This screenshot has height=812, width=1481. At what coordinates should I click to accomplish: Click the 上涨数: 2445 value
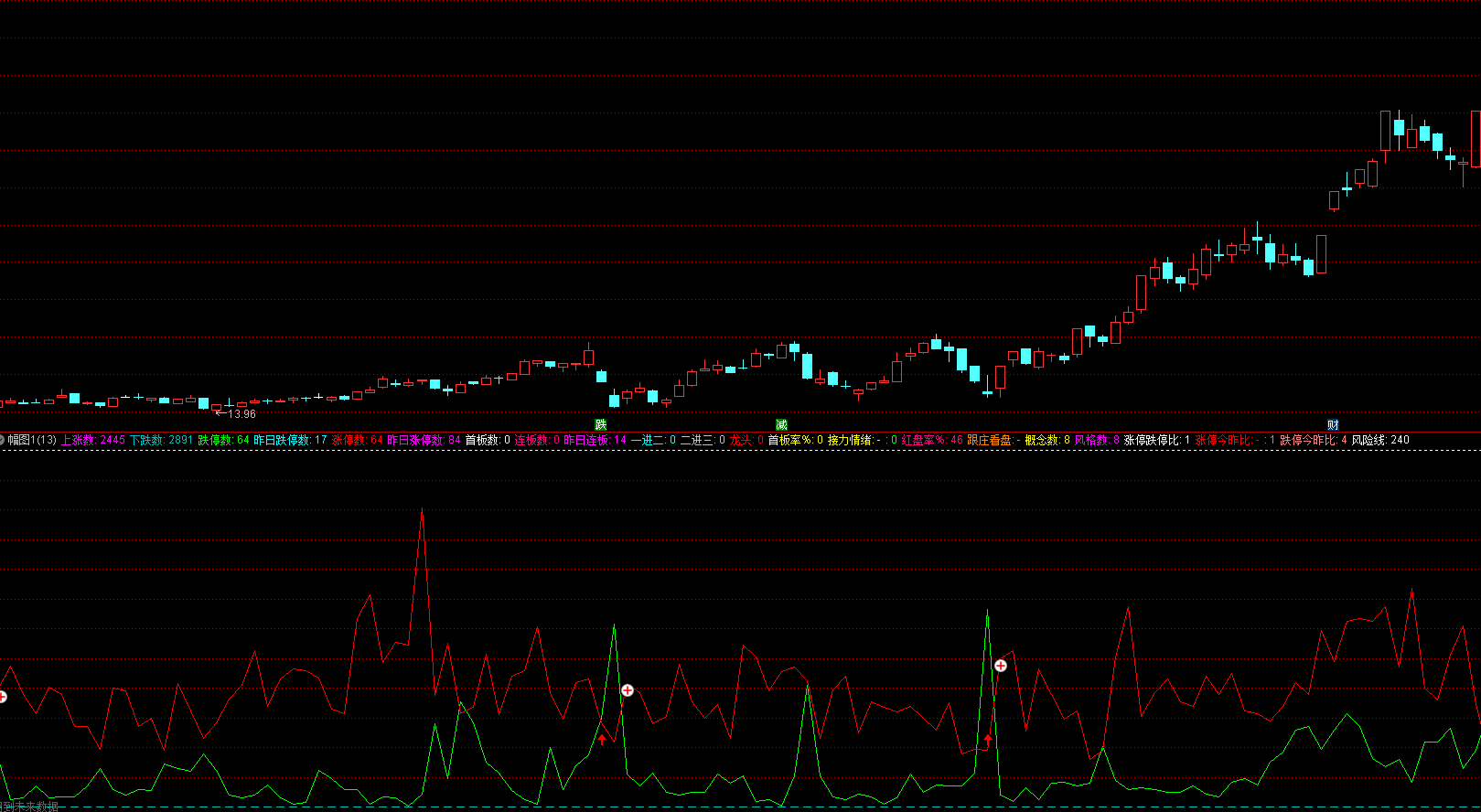coord(93,440)
